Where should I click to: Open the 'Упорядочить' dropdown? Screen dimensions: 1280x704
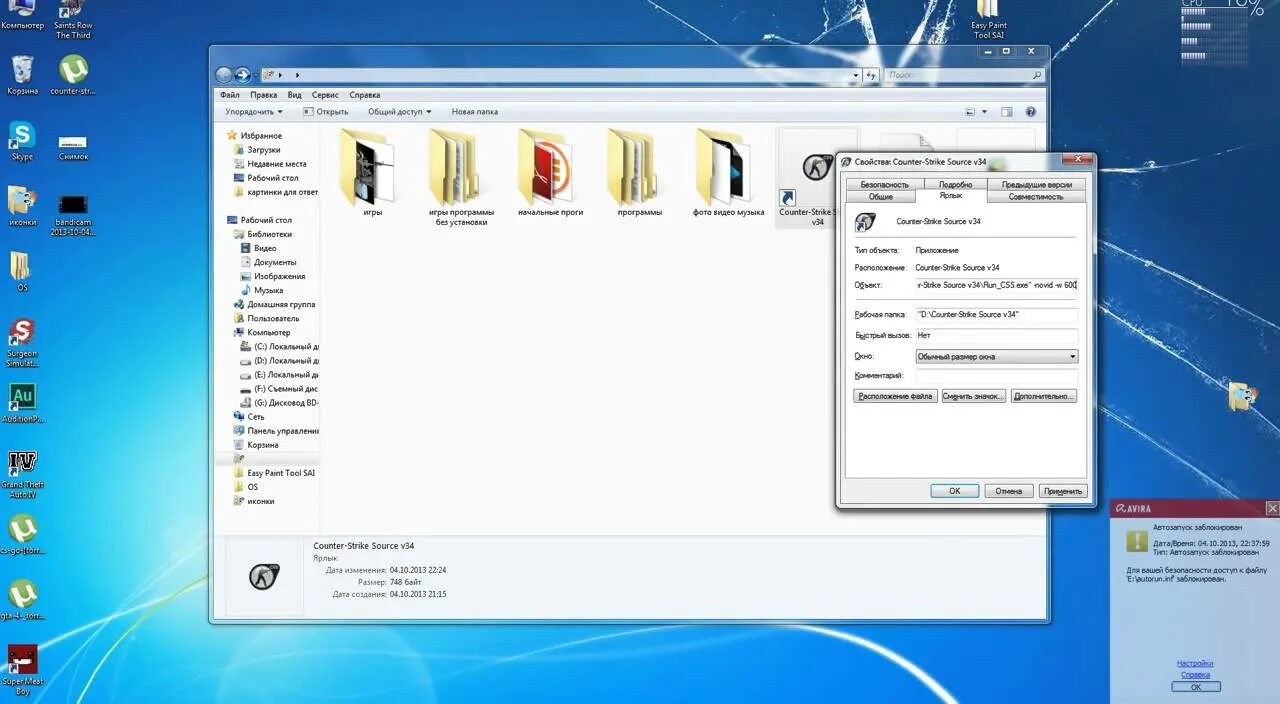(x=254, y=112)
